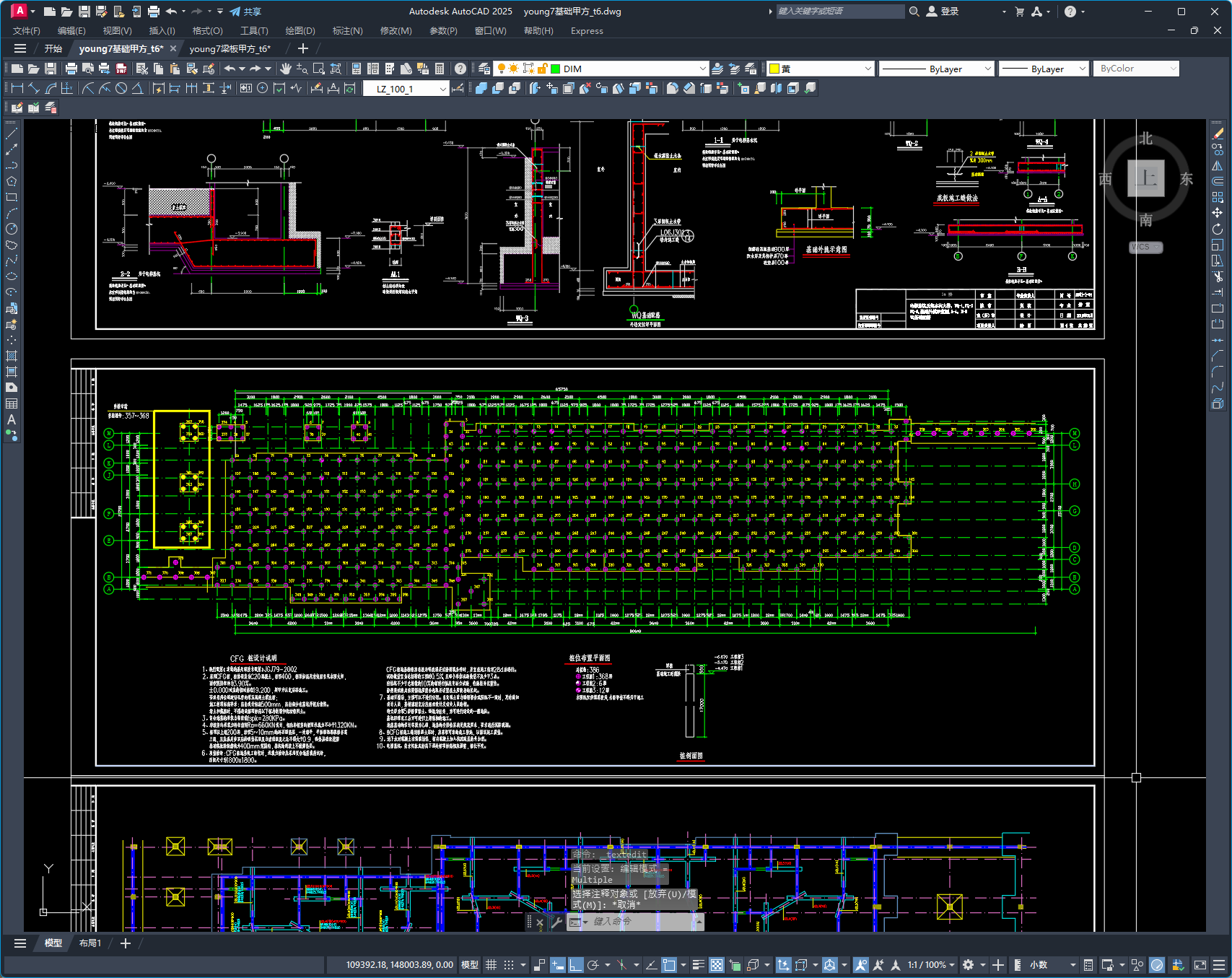Click the Dimension Update icon
Viewport: 1232px width, 978px height.
tap(350, 88)
